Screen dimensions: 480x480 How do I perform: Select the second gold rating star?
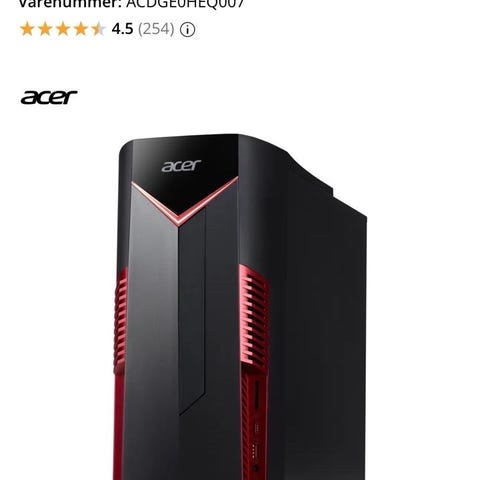coord(45,29)
